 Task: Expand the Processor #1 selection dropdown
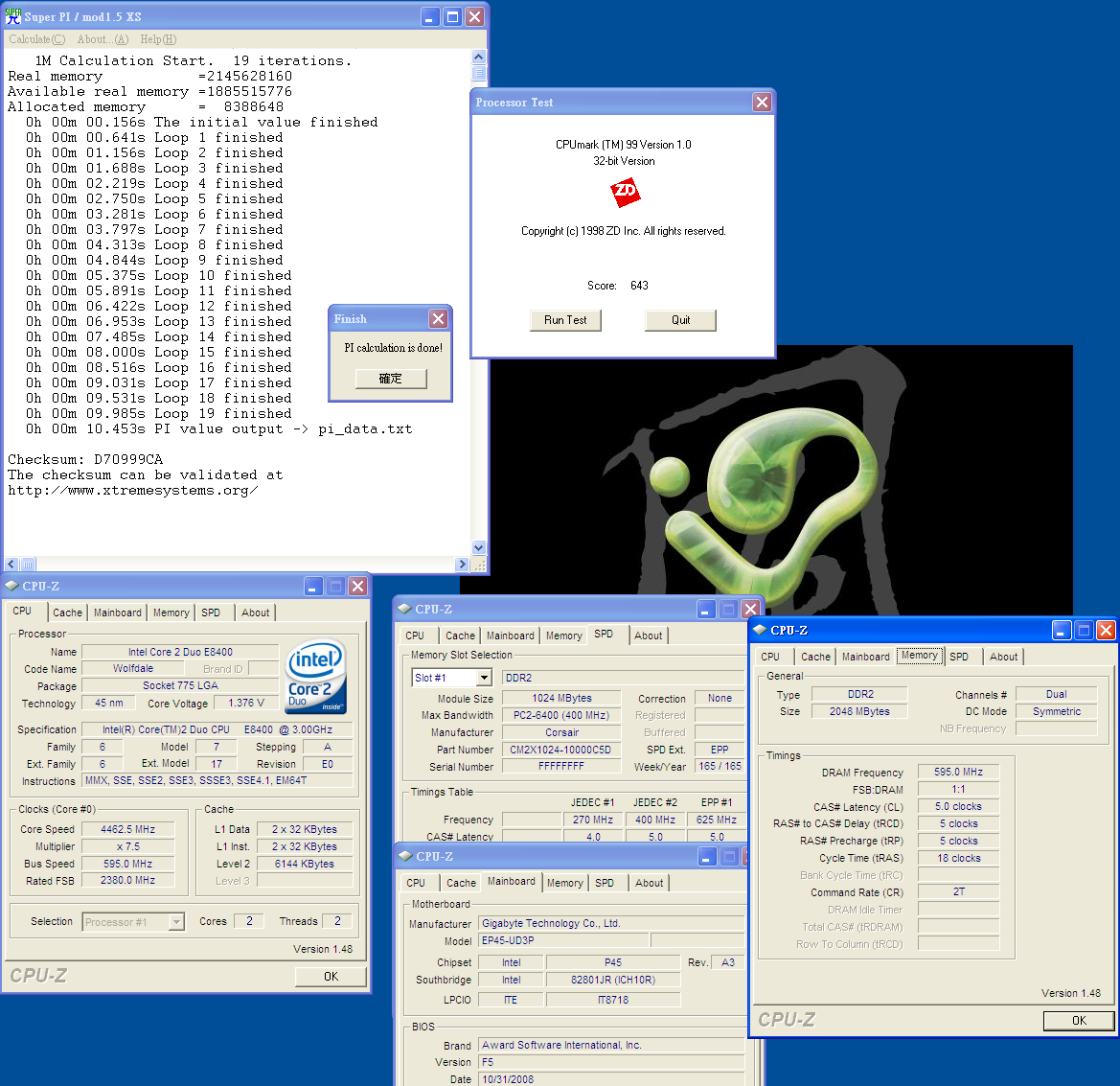176,922
